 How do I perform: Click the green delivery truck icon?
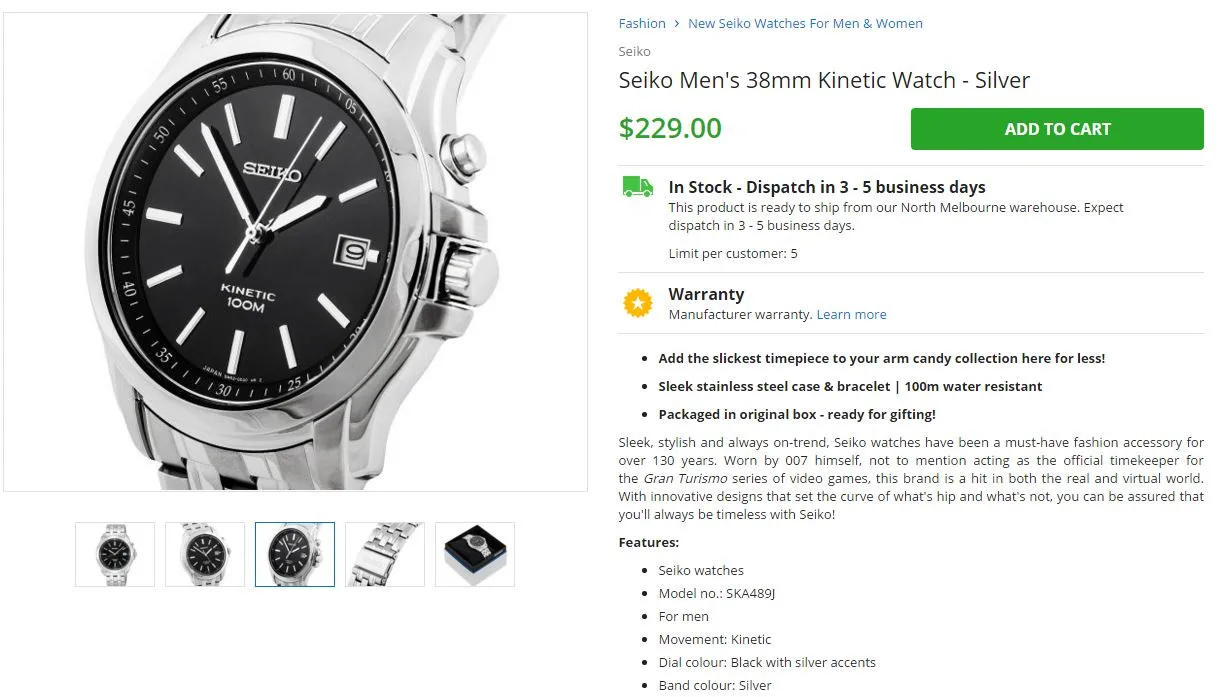pyautogui.click(x=638, y=187)
